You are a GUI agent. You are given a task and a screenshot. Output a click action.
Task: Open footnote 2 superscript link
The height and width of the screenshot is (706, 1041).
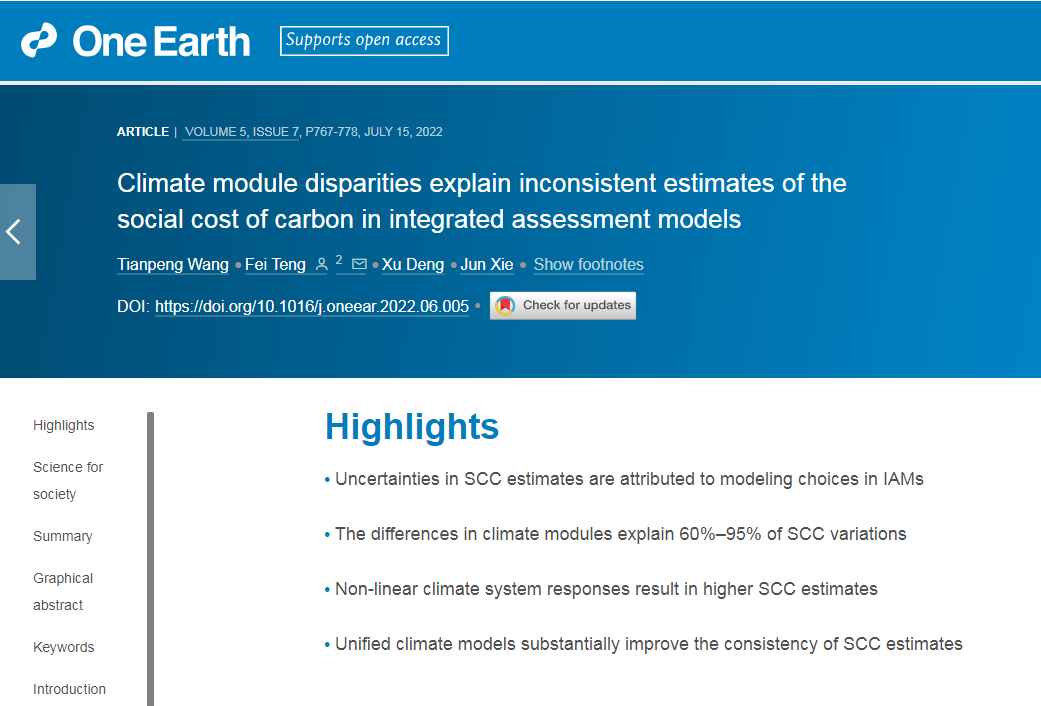(x=339, y=260)
